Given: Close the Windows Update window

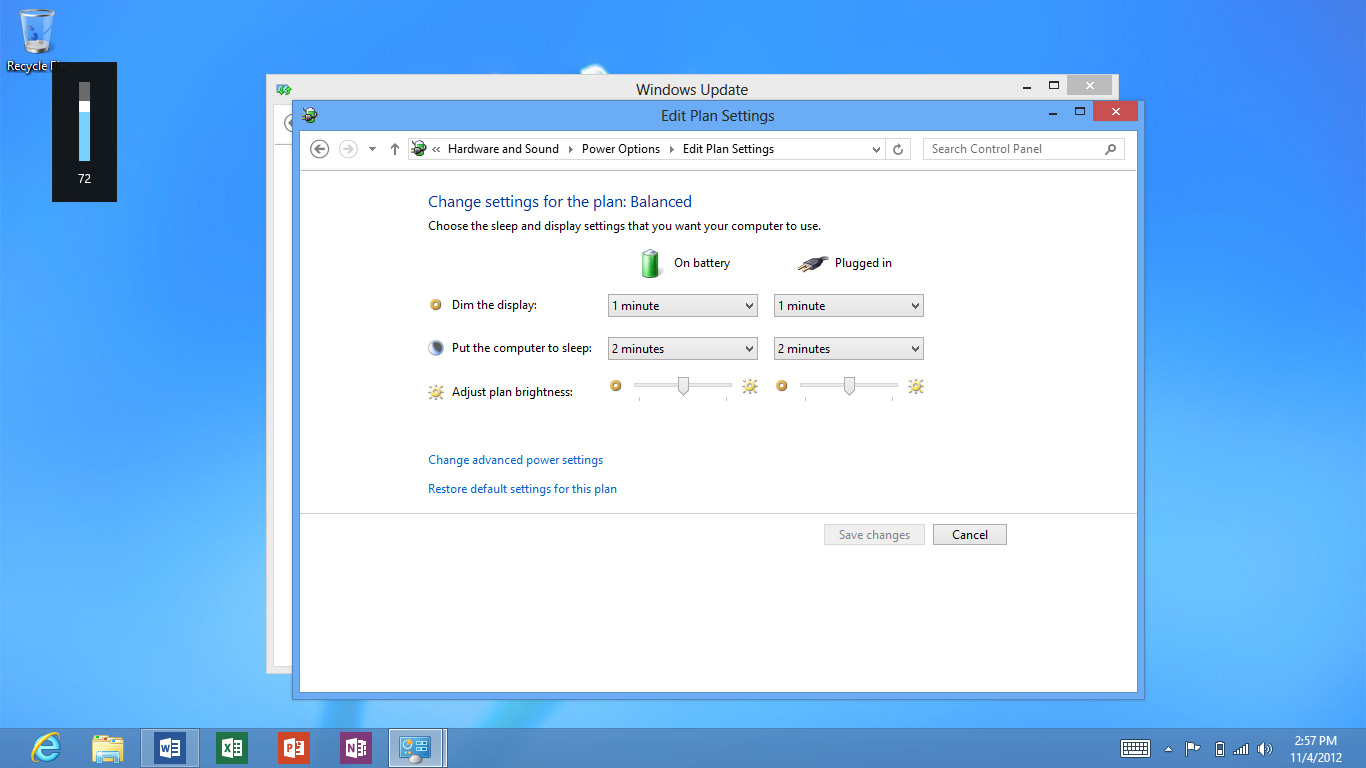Looking at the screenshot, I should click(1089, 86).
